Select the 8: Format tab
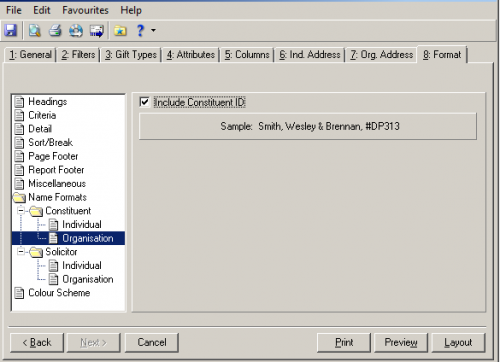Screen dimensions: 500x362 (442, 54)
